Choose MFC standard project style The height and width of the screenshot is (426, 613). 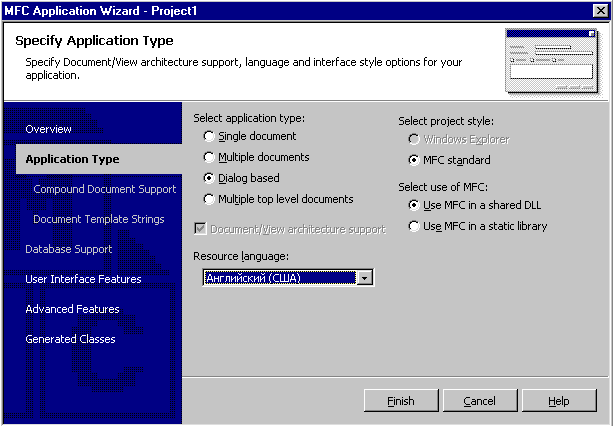(414, 160)
